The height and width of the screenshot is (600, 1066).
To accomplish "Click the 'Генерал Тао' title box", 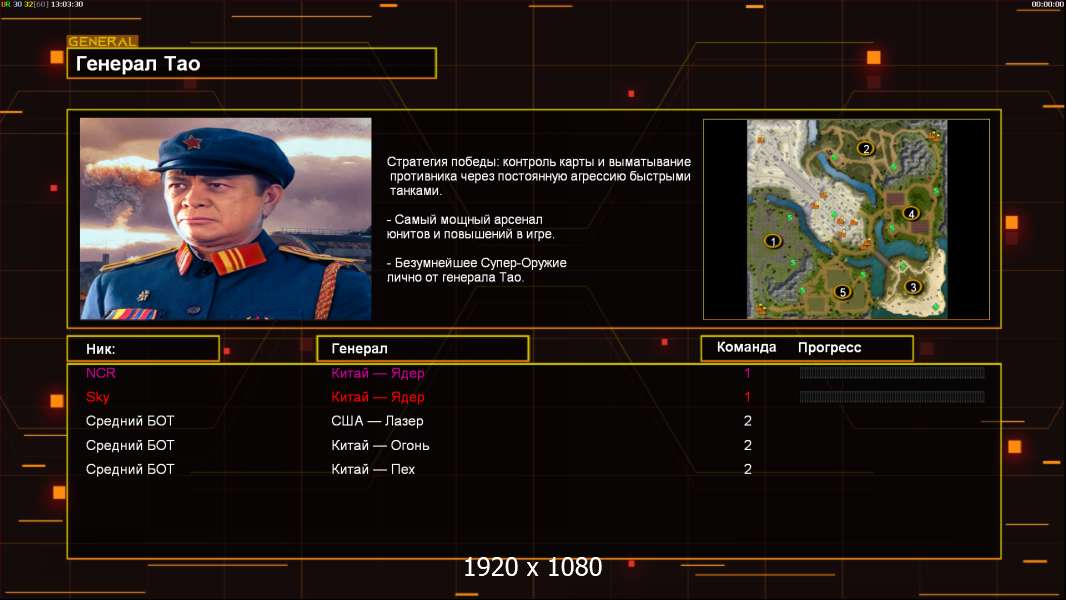I will tap(252, 63).
